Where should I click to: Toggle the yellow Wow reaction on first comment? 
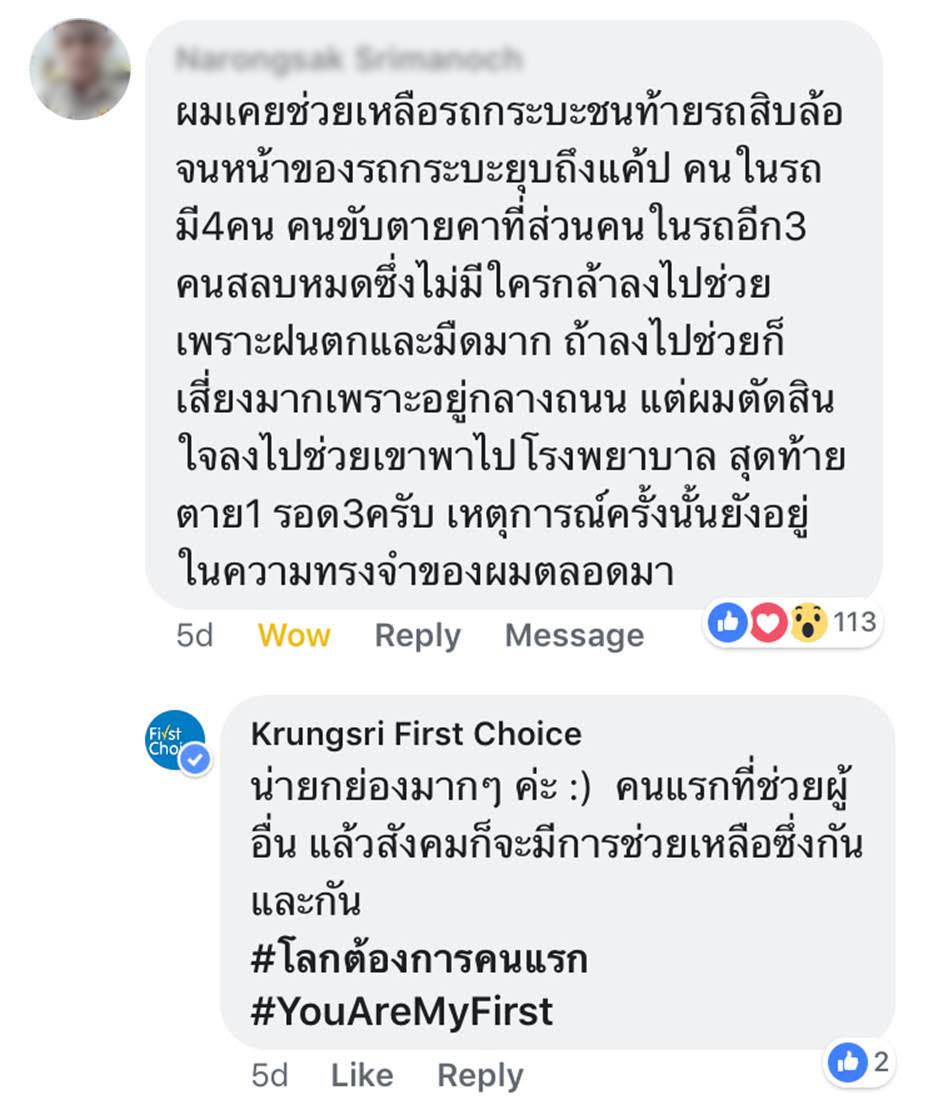(x=294, y=635)
